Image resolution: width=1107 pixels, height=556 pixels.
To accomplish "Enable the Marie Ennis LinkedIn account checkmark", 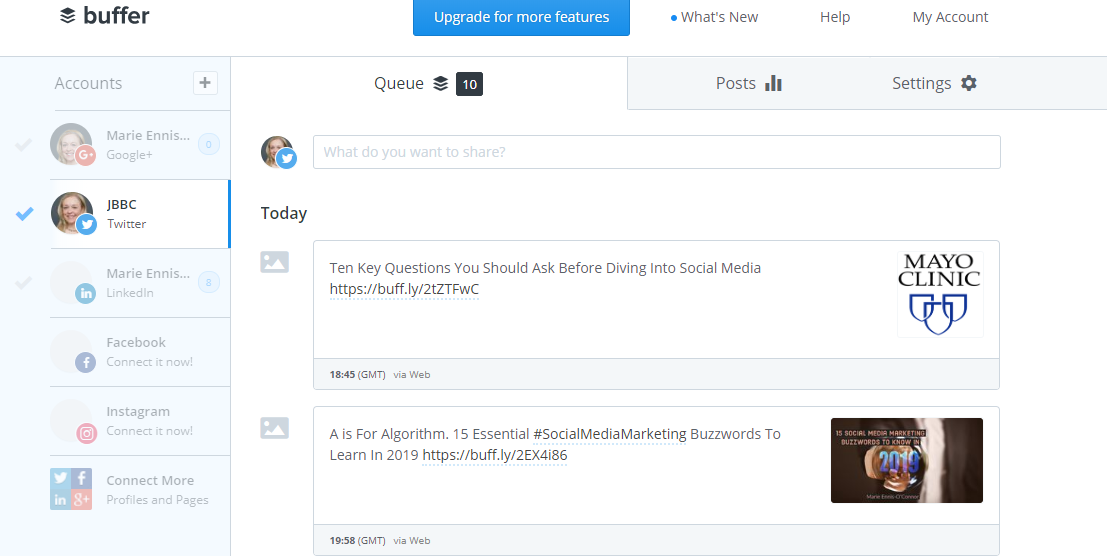I will pos(24,283).
